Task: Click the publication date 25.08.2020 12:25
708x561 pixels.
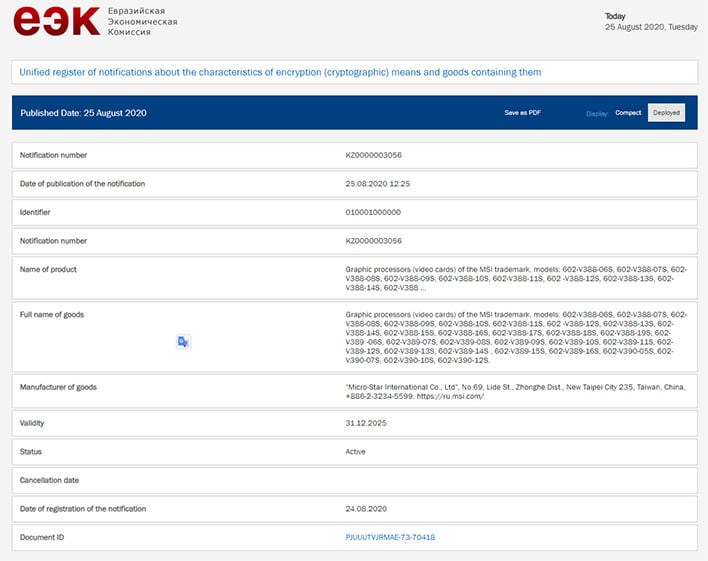Action: tap(377, 183)
